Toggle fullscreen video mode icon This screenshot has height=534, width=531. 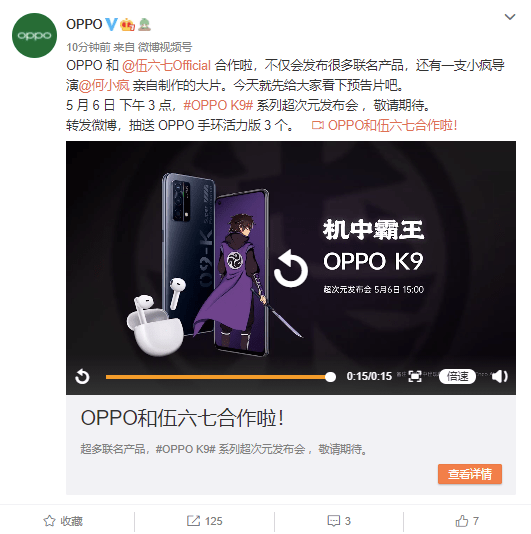pos(415,376)
